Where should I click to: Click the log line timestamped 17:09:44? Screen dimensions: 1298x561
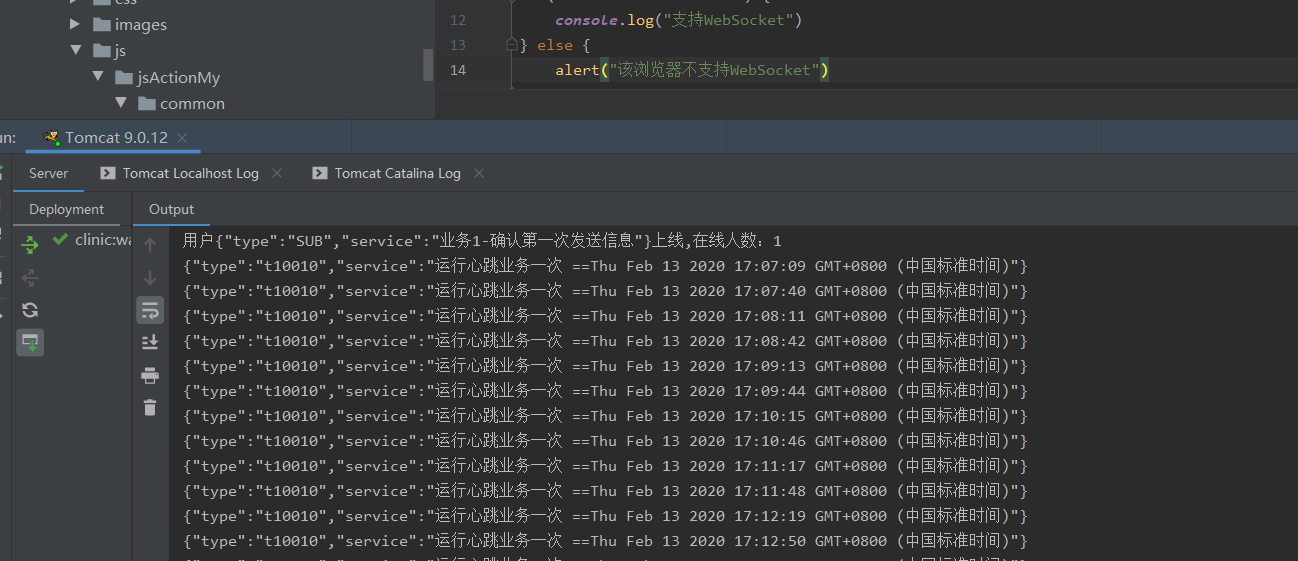[605, 391]
